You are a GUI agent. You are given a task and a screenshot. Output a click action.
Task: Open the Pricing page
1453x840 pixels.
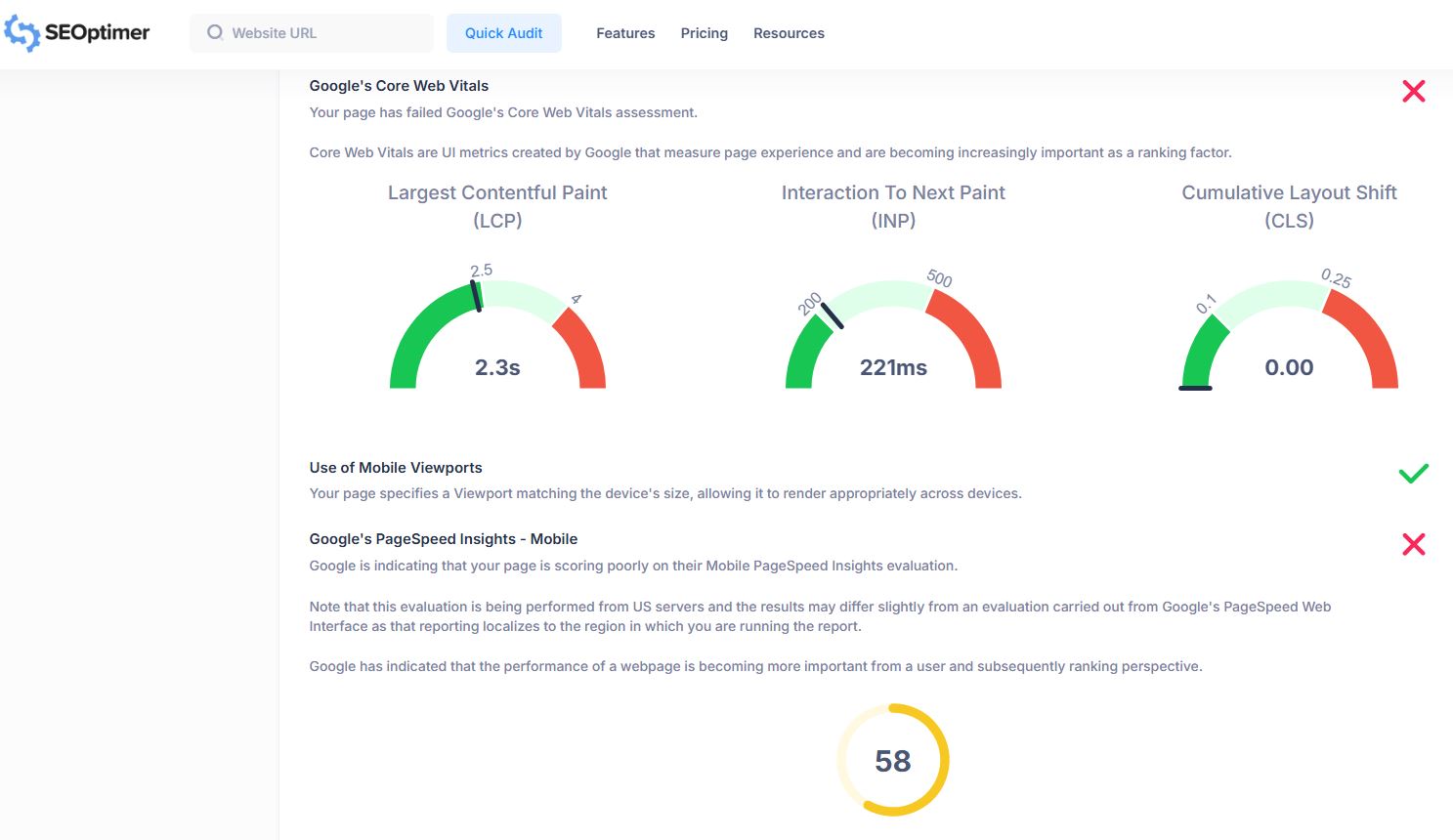pyautogui.click(x=705, y=33)
